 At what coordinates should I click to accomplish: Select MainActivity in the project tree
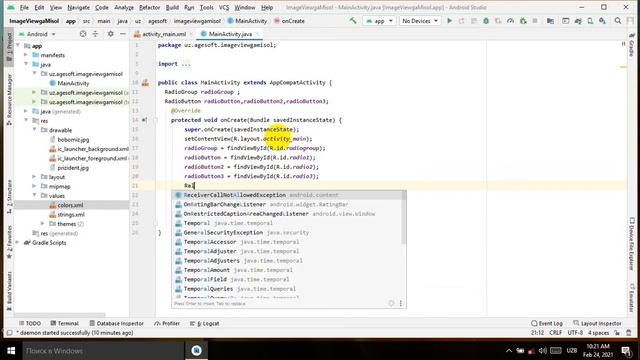tap(73, 83)
